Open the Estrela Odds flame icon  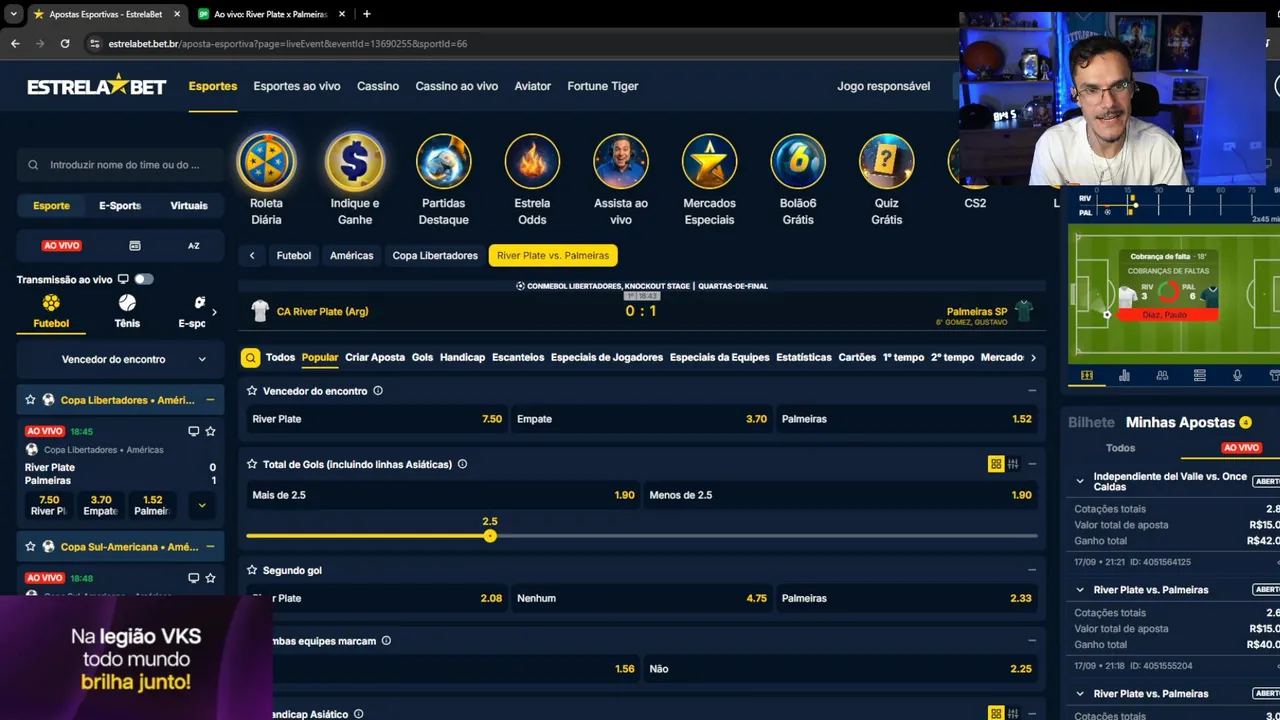(x=532, y=162)
